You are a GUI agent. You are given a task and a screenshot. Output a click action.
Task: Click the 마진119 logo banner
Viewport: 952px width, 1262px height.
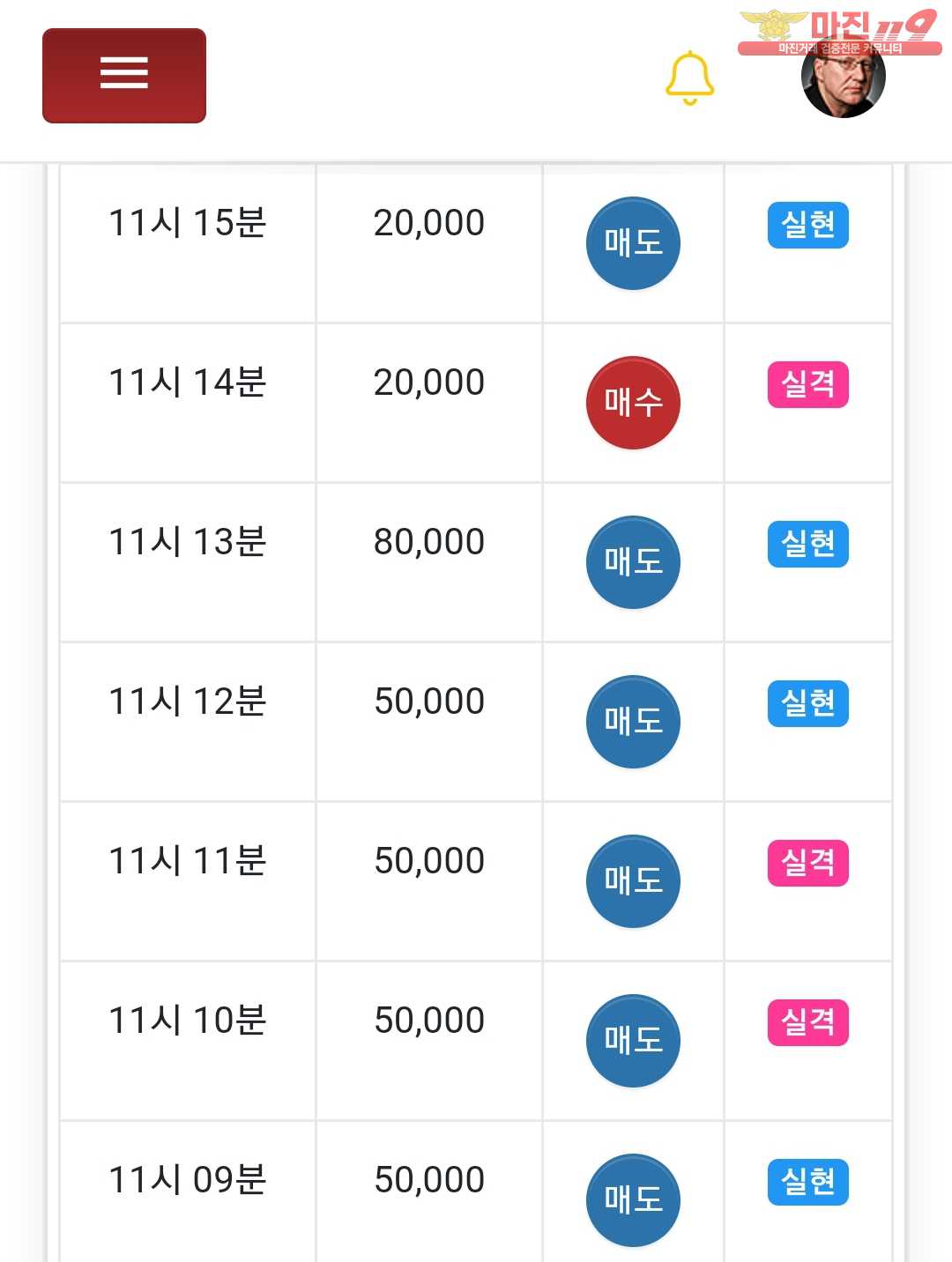click(837, 31)
